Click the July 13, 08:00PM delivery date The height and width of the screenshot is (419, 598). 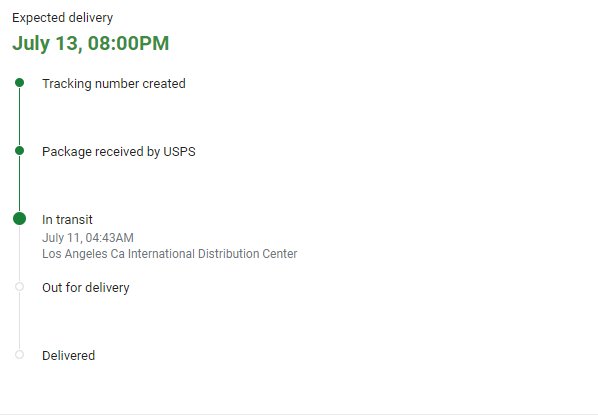tap(91, 43)
